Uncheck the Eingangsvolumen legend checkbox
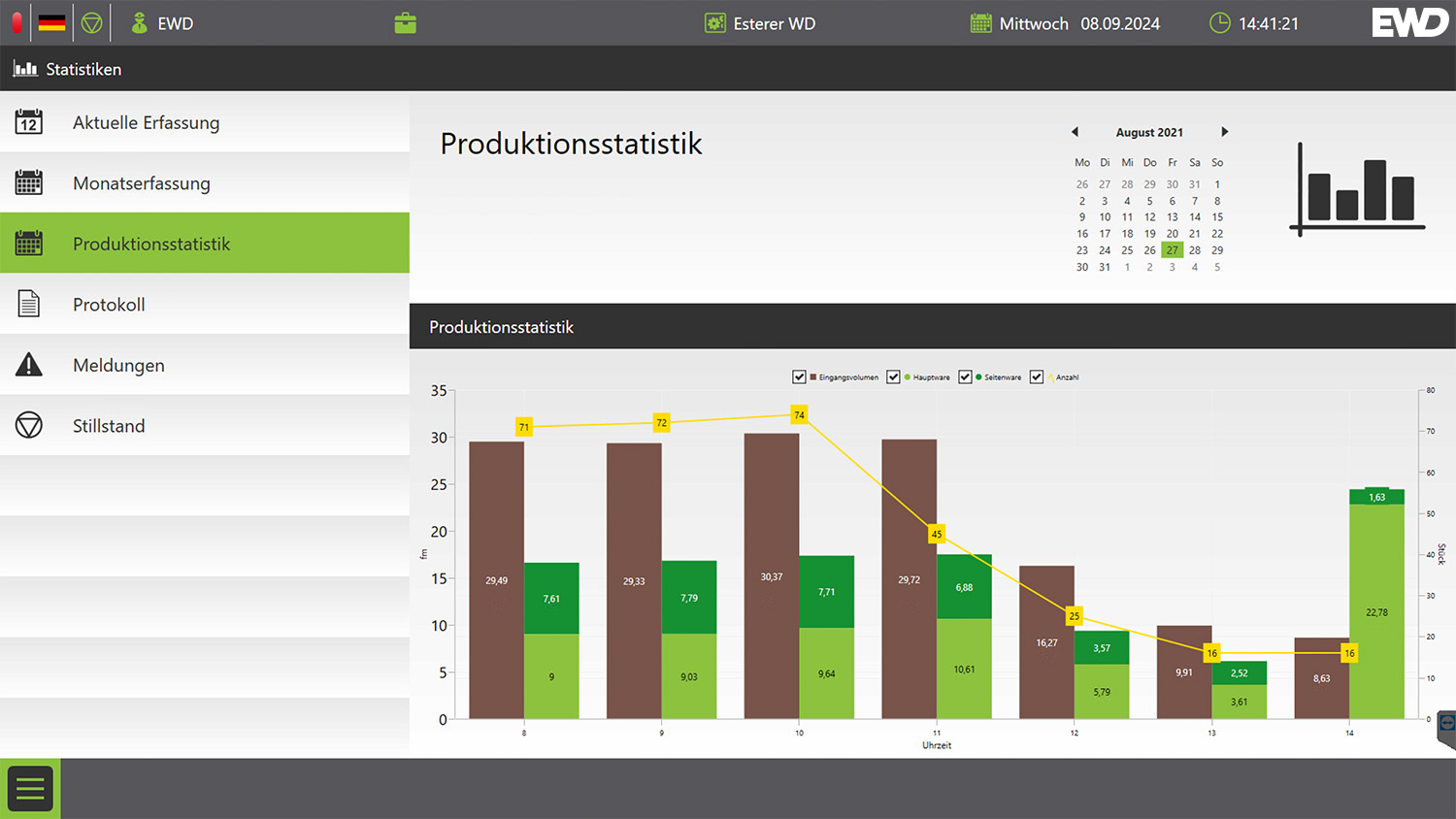 [x=799, y=377]
